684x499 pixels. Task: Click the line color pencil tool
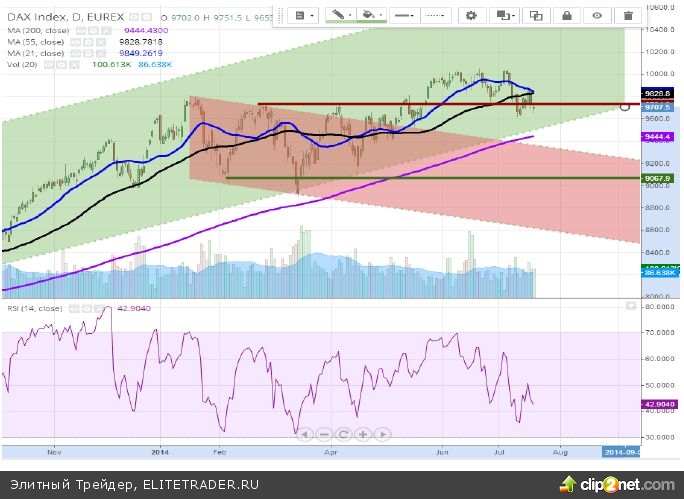pyautogui.click(x=343, y=16)
